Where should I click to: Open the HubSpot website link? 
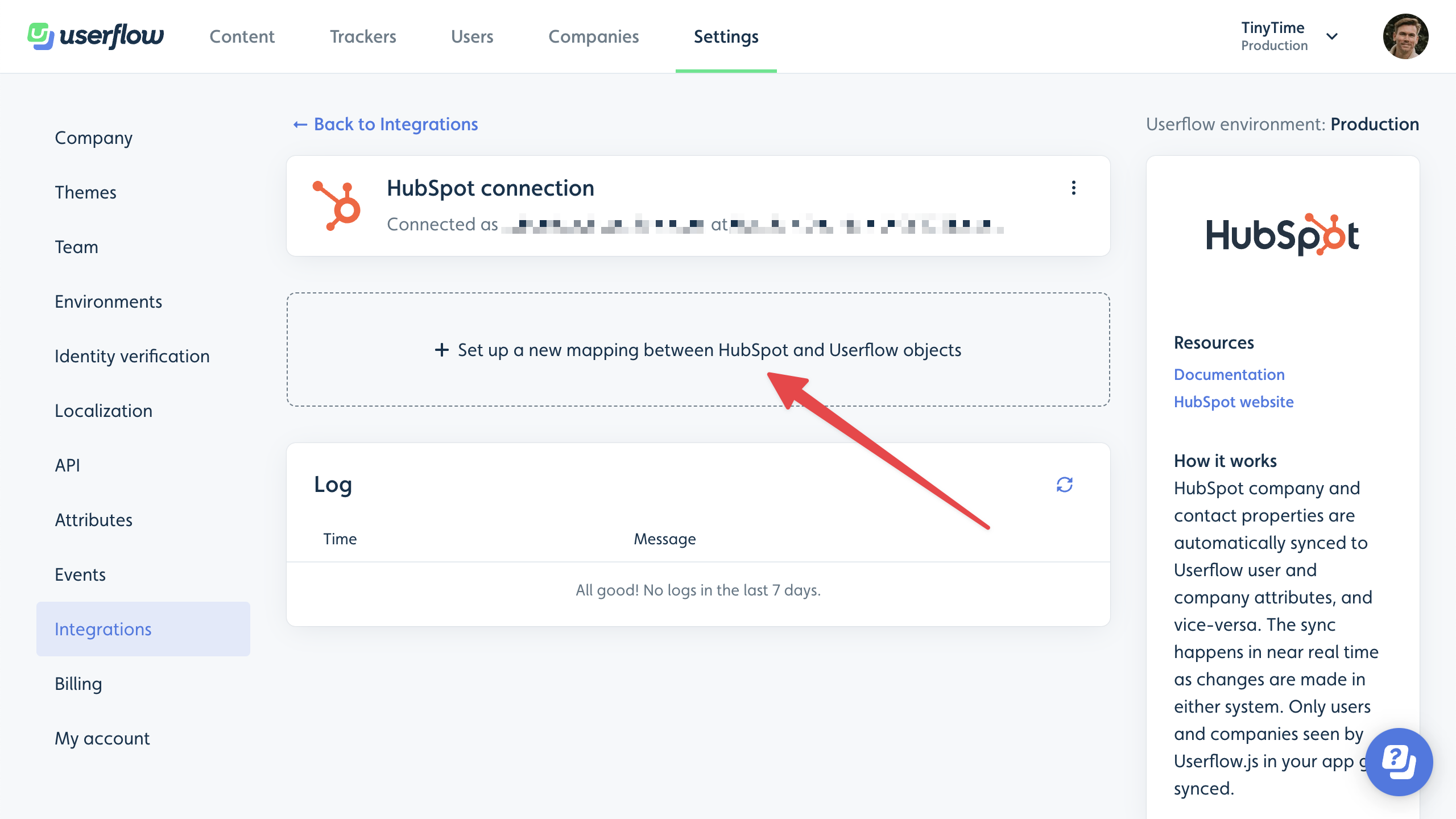click(1234, 402)
